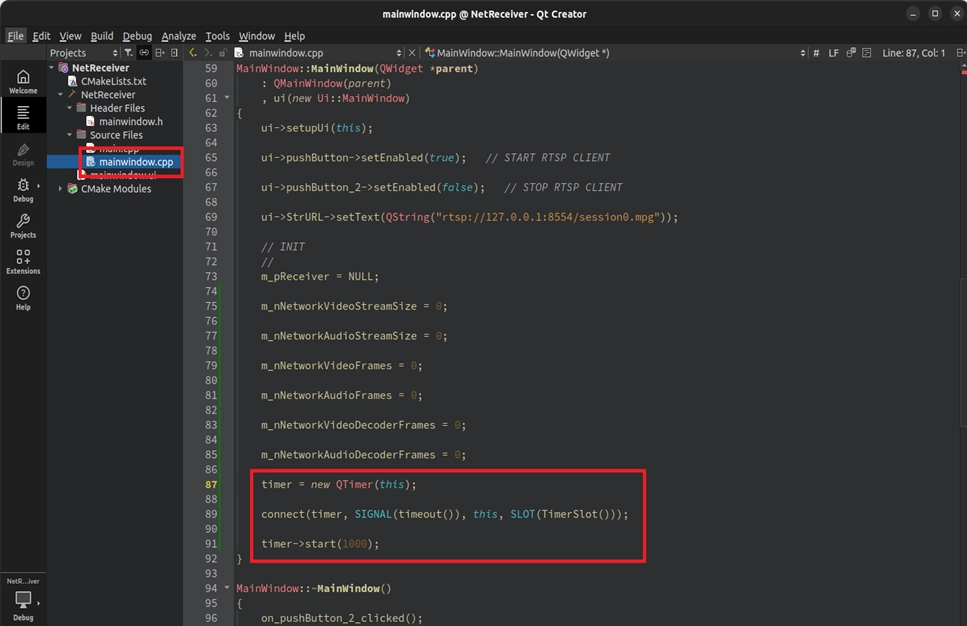The height and width of the screenshot is (626, 967).
Task: Open the File menu
Action: click(x=15, y=36)
